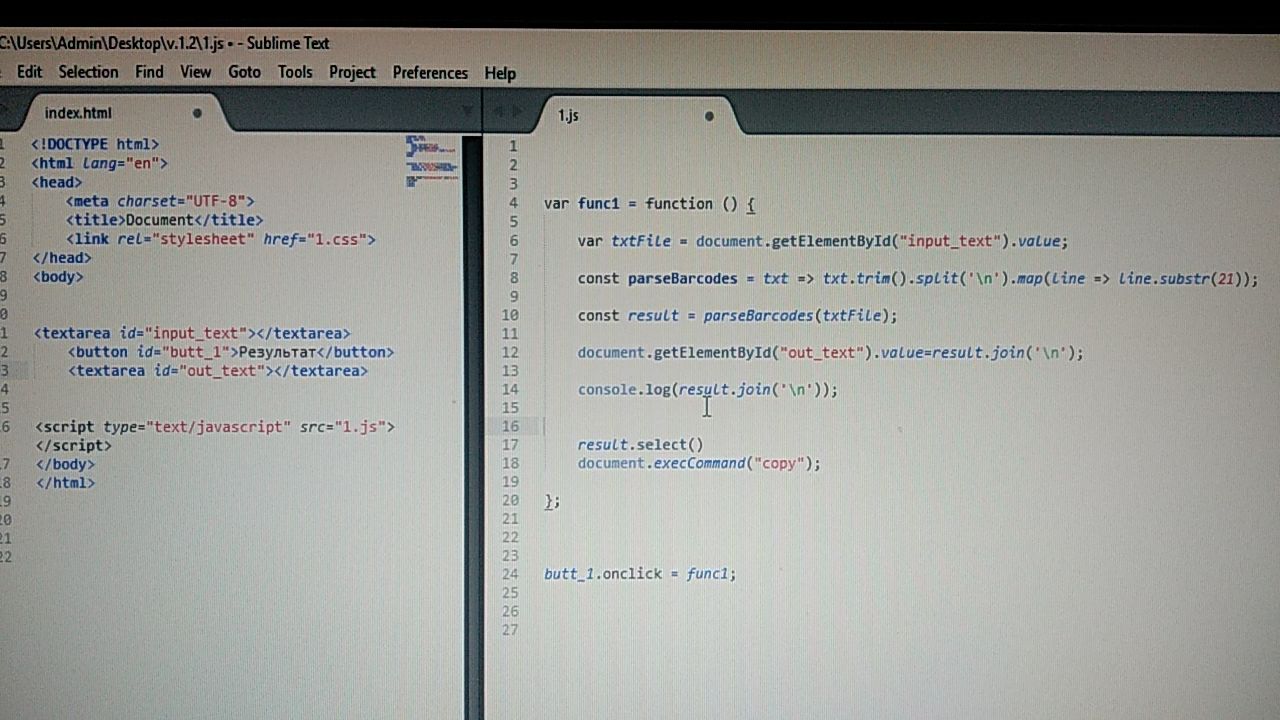Click 'butt_1.onclick = func1;' line

640,574
